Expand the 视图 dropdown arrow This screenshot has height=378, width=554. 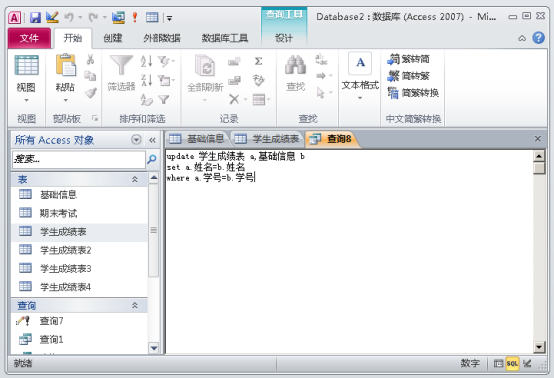[26, 100]
